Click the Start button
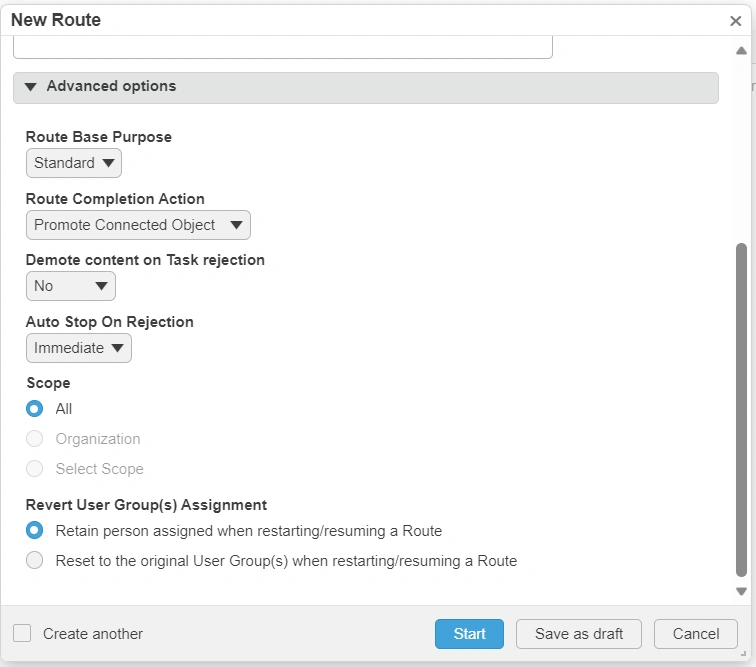 pyautogui.click(x=469, y=634)
